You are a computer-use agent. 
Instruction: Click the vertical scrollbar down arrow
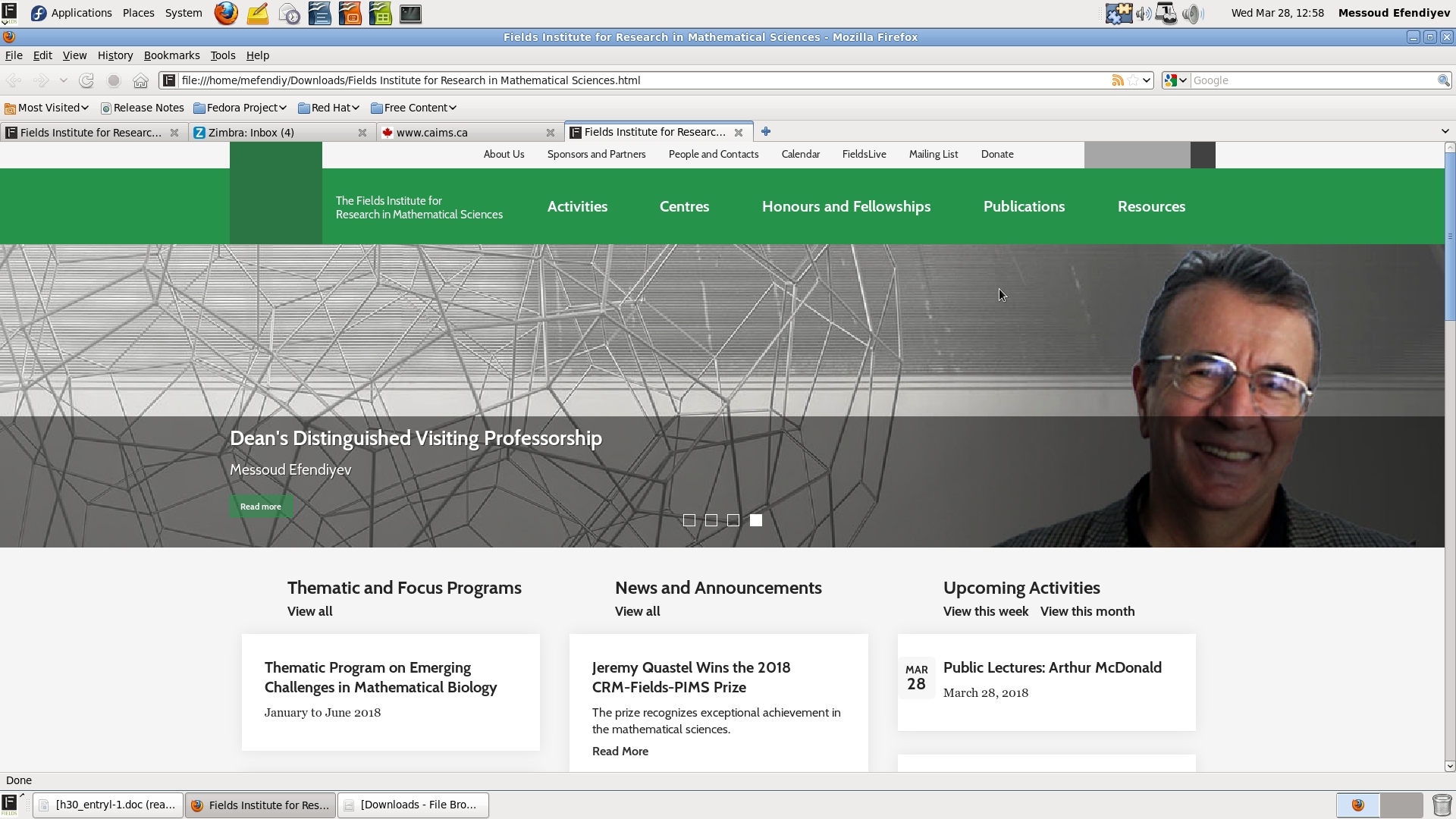pos(1450,767)
